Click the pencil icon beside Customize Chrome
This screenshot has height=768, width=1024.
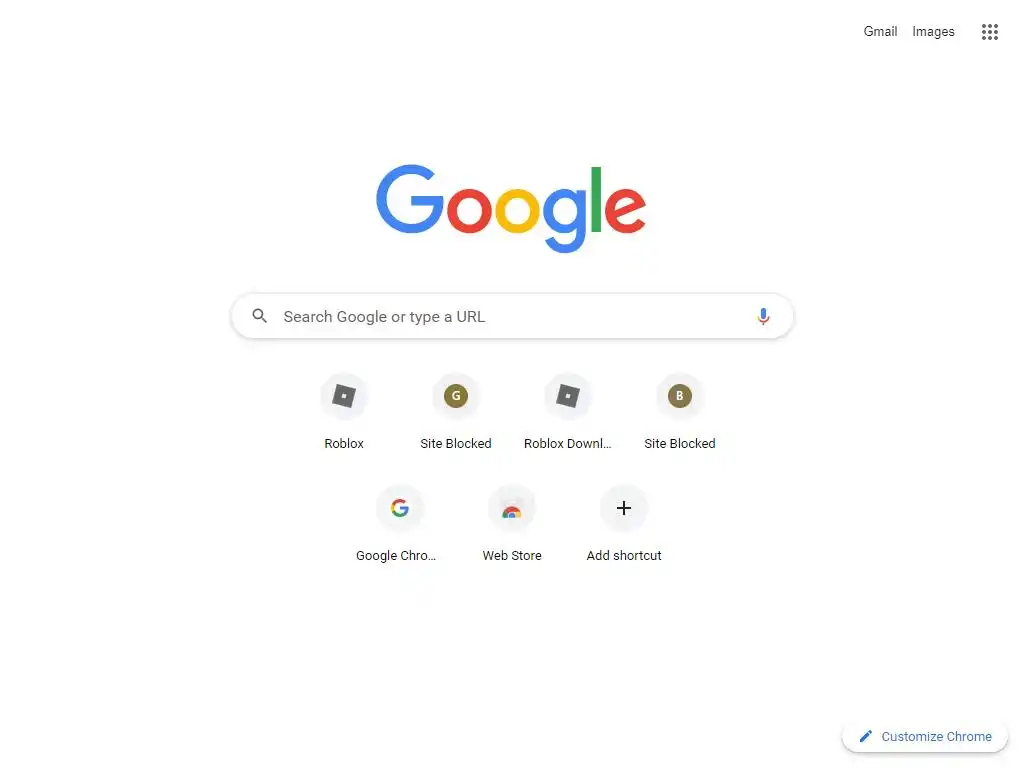pyautogui.click(x=865, y=736)
